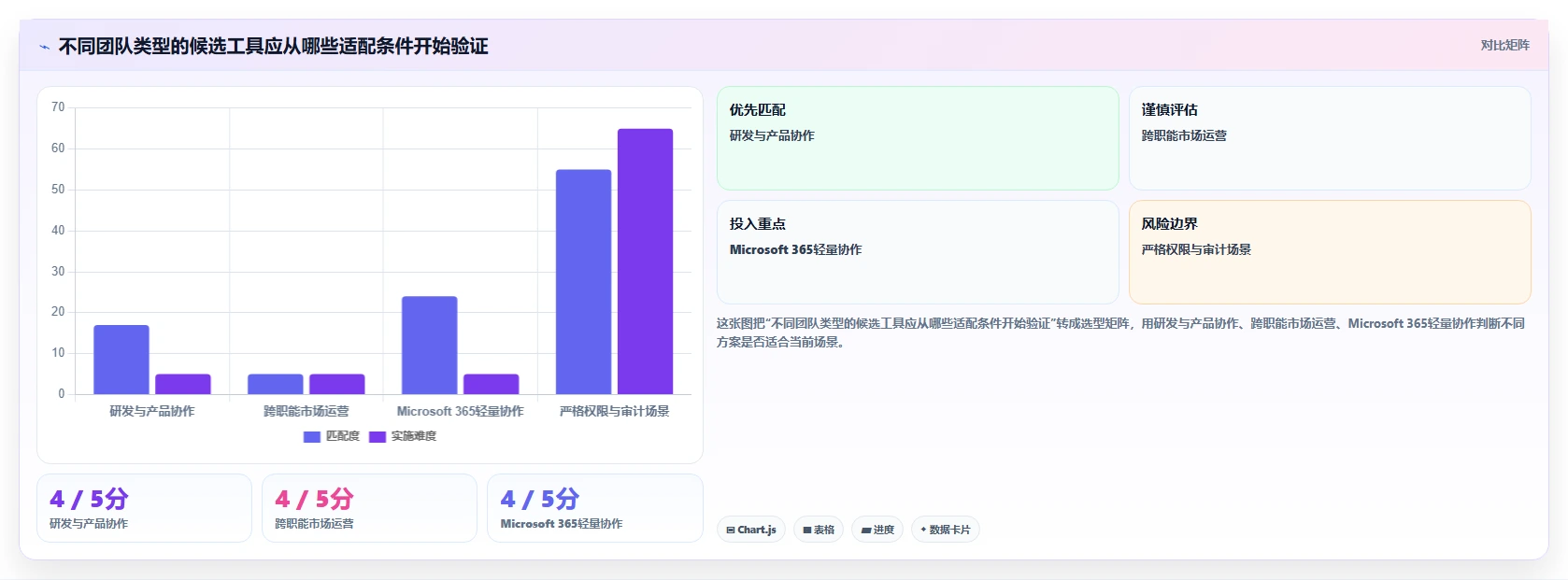The width and height of the screenshot is (1568, 580).
Task: Click the 对比矩阵 label in the header
Action: point(1504,45)
